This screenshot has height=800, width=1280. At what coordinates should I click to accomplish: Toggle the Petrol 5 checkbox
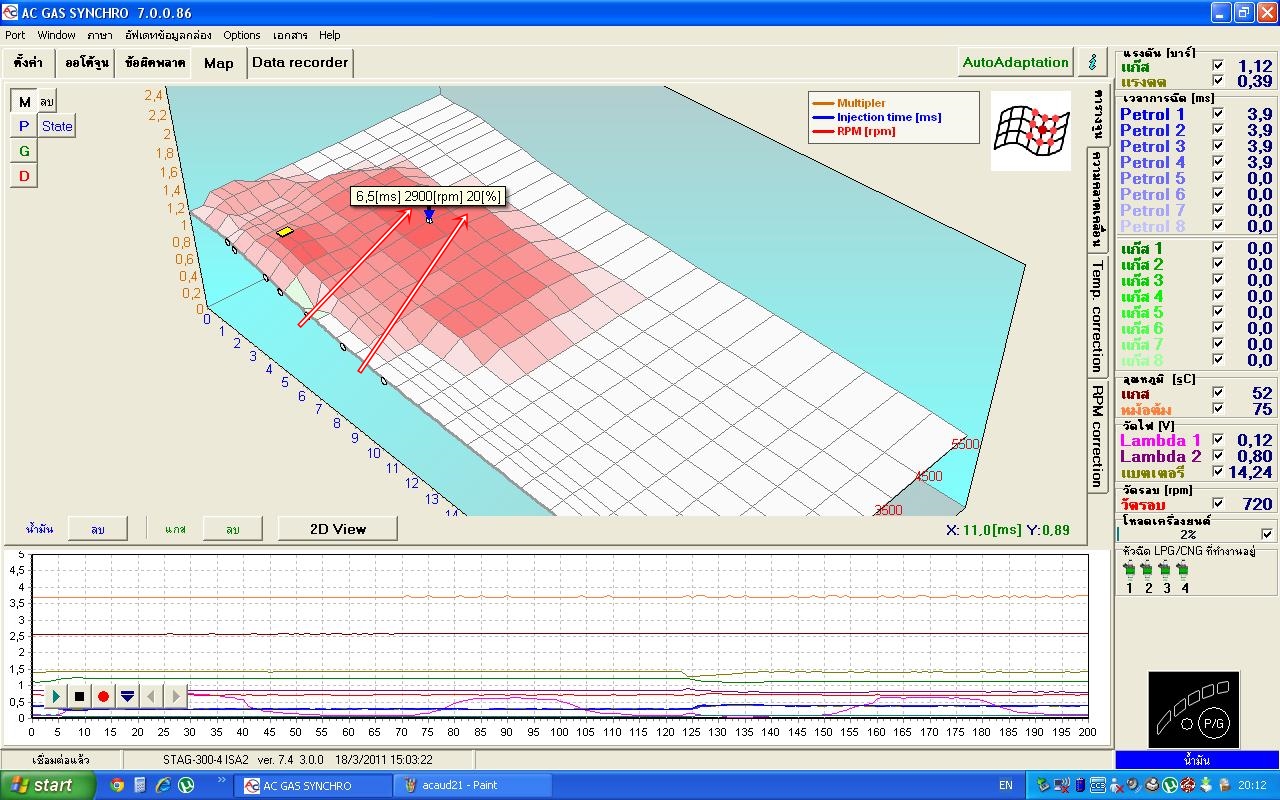(x=1217, y=178)
